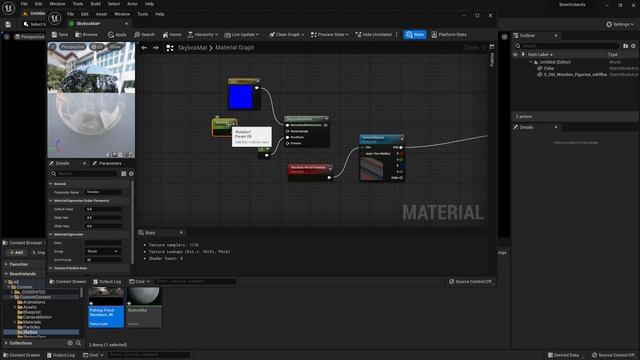Expand the Favorites section
640x360 pixels.
pyautogui.click(x=6, y=264)
